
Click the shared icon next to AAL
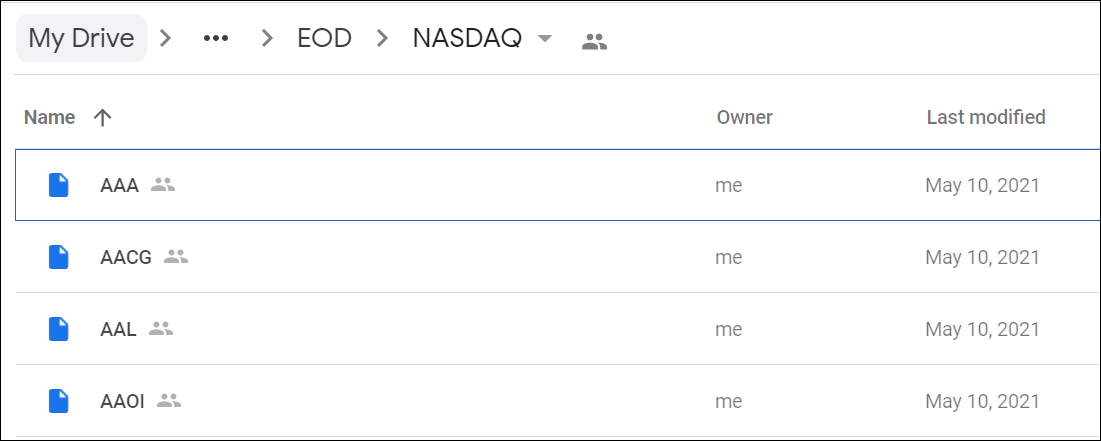tap(161, 328)
